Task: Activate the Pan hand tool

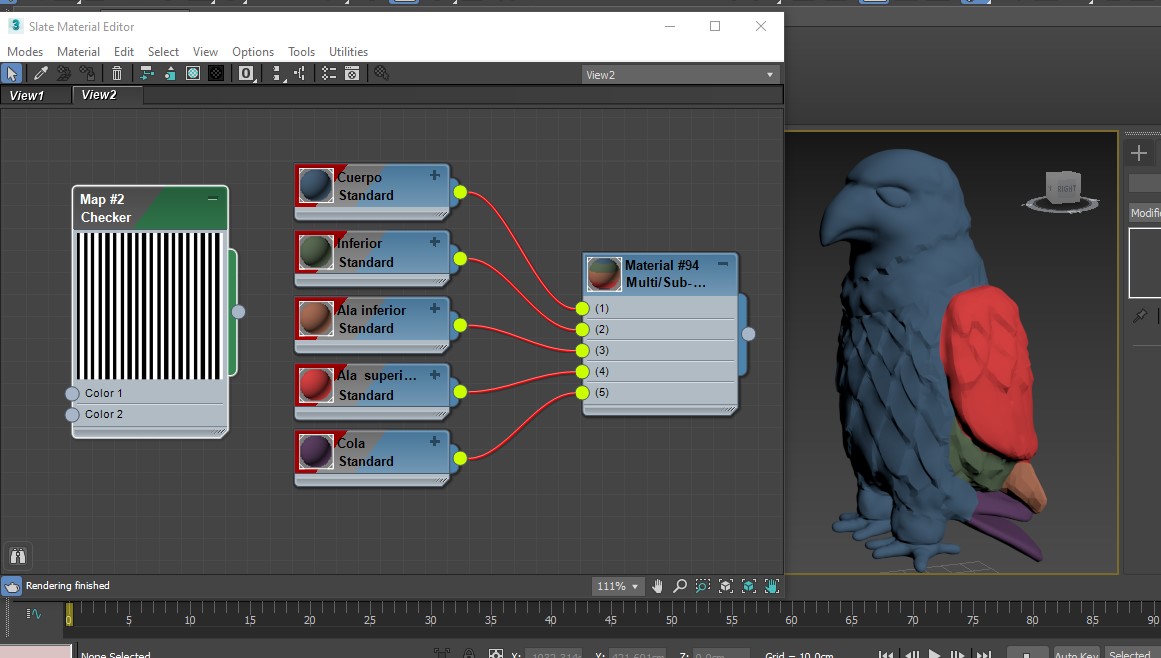Action: point(657,586)
